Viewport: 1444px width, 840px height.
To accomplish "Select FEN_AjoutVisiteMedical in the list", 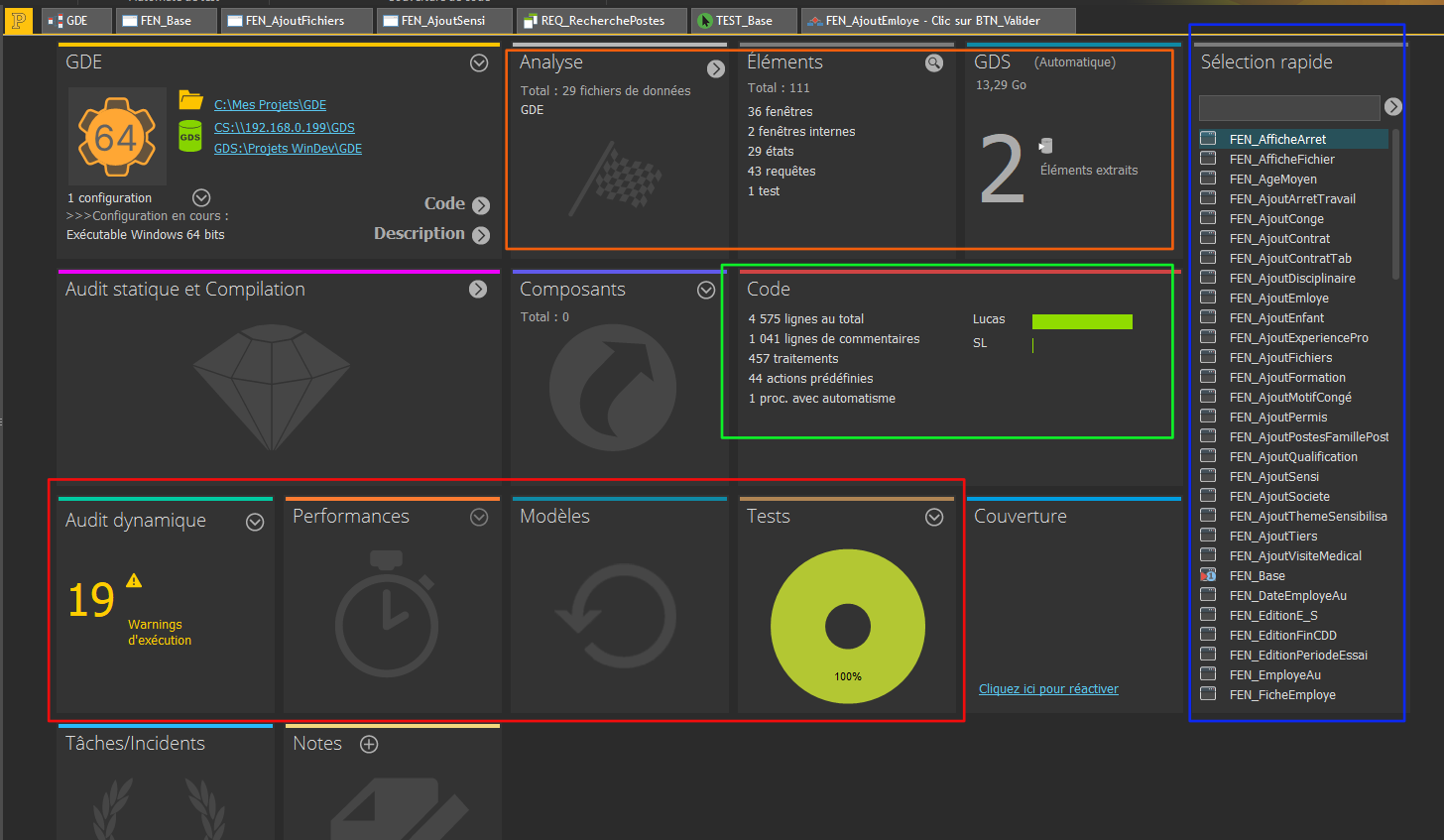I will point(1293,555).
